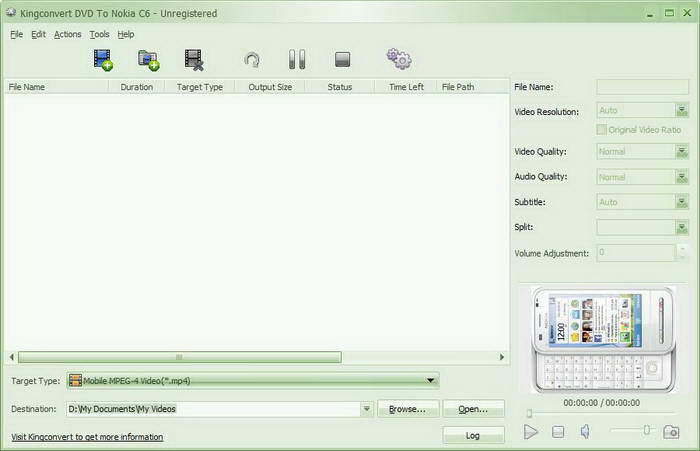Expand the Target Type dropdown
Screen dimensions: 700x451
click(x=431, y=380)
